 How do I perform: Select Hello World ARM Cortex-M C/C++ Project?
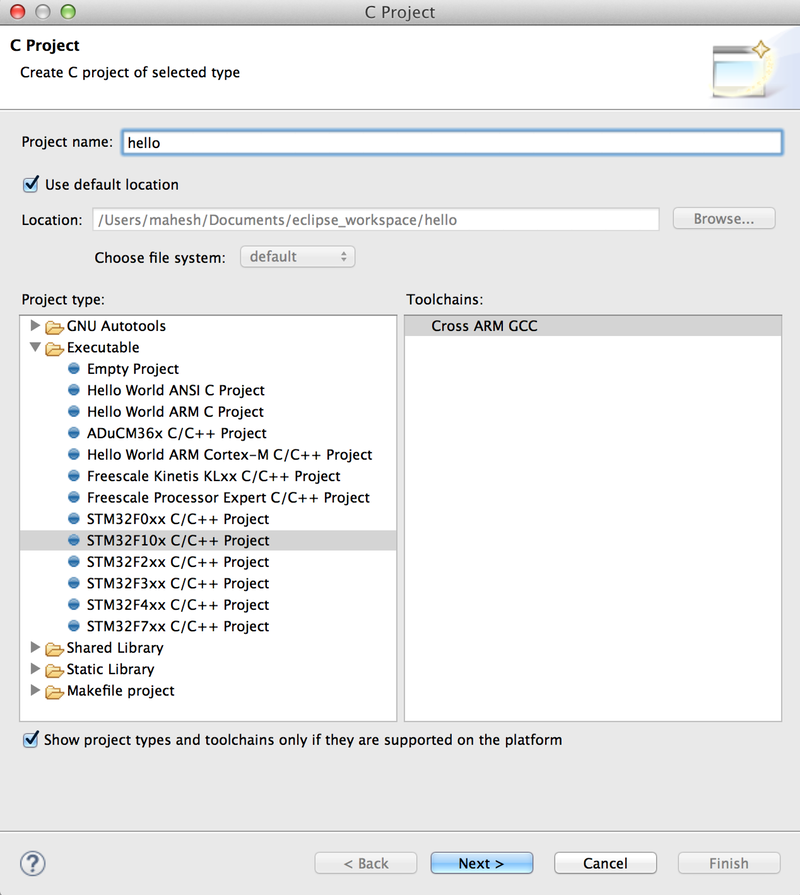229,455
